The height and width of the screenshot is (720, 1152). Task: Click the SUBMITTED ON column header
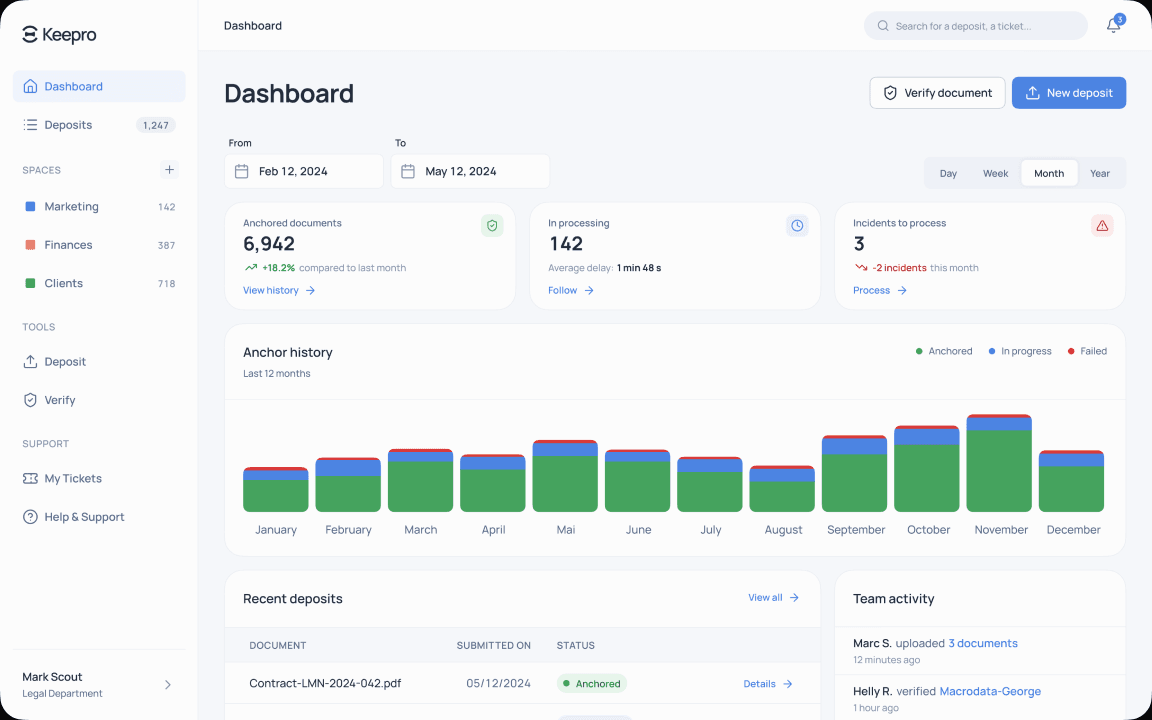[494, 646]
